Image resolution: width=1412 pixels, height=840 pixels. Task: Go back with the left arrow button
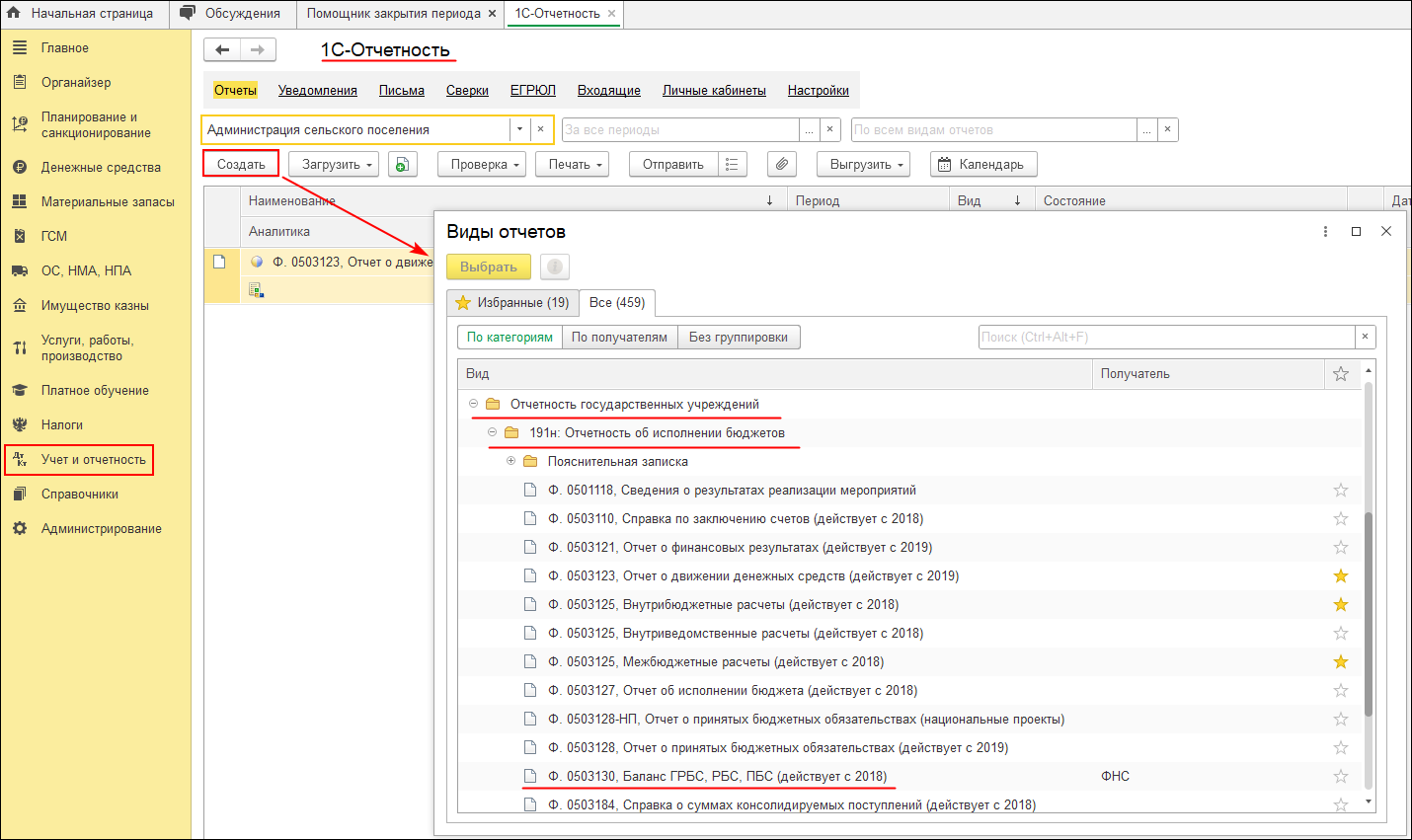[x=222, y=49]
